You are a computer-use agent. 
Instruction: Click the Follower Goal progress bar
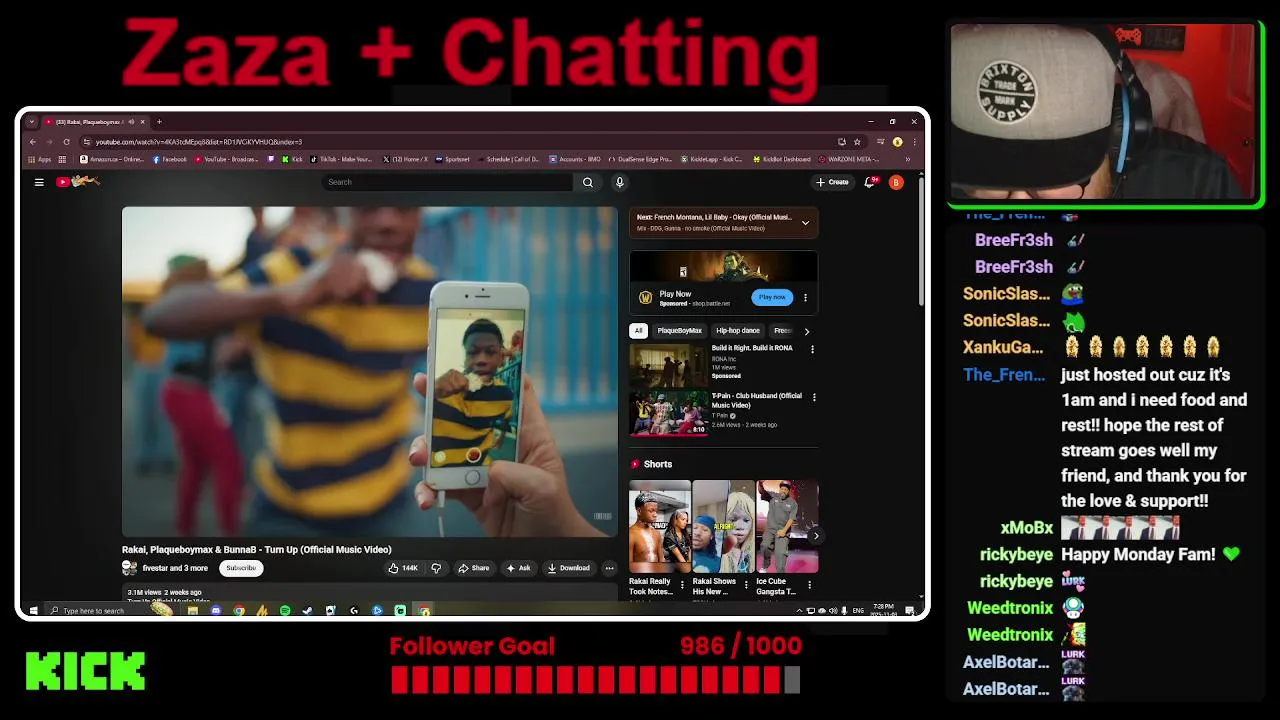595,680
